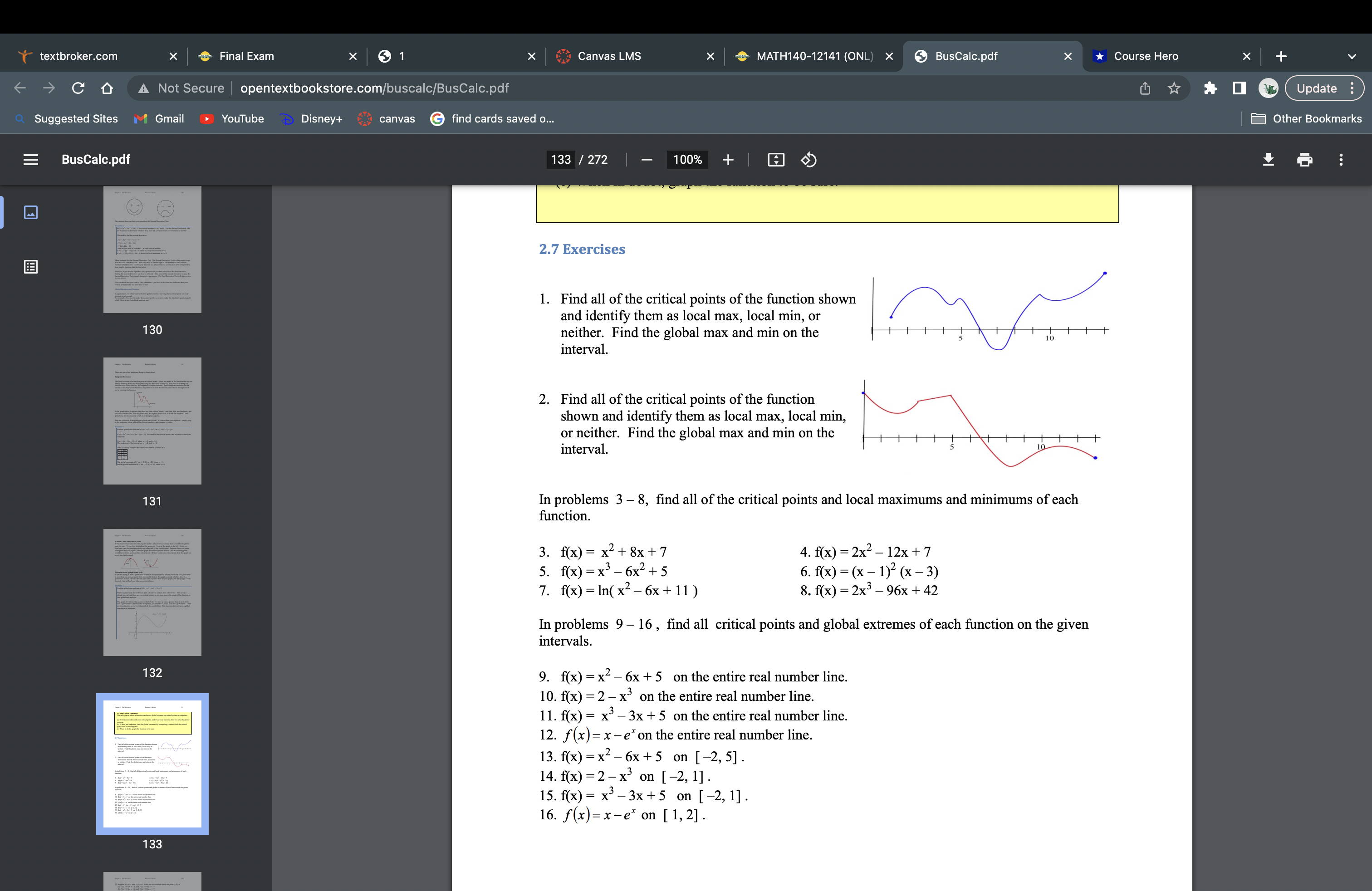Open the PDF viewer three-dot options menu
The image size is (1372, 891).
[1341, 160]
